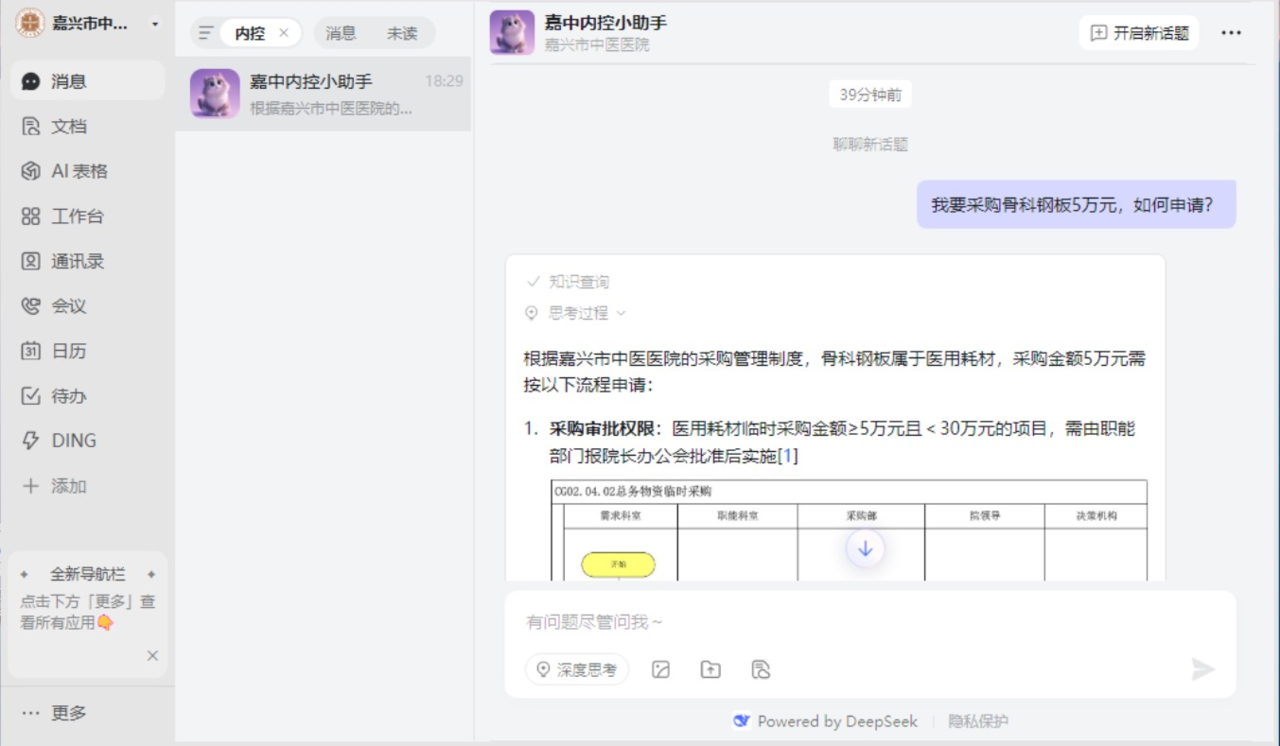The width and height of the screenshot is (1280, 746).
Task: Open the 文档 (Docs) sidebar item
Action: coord(68,126)
